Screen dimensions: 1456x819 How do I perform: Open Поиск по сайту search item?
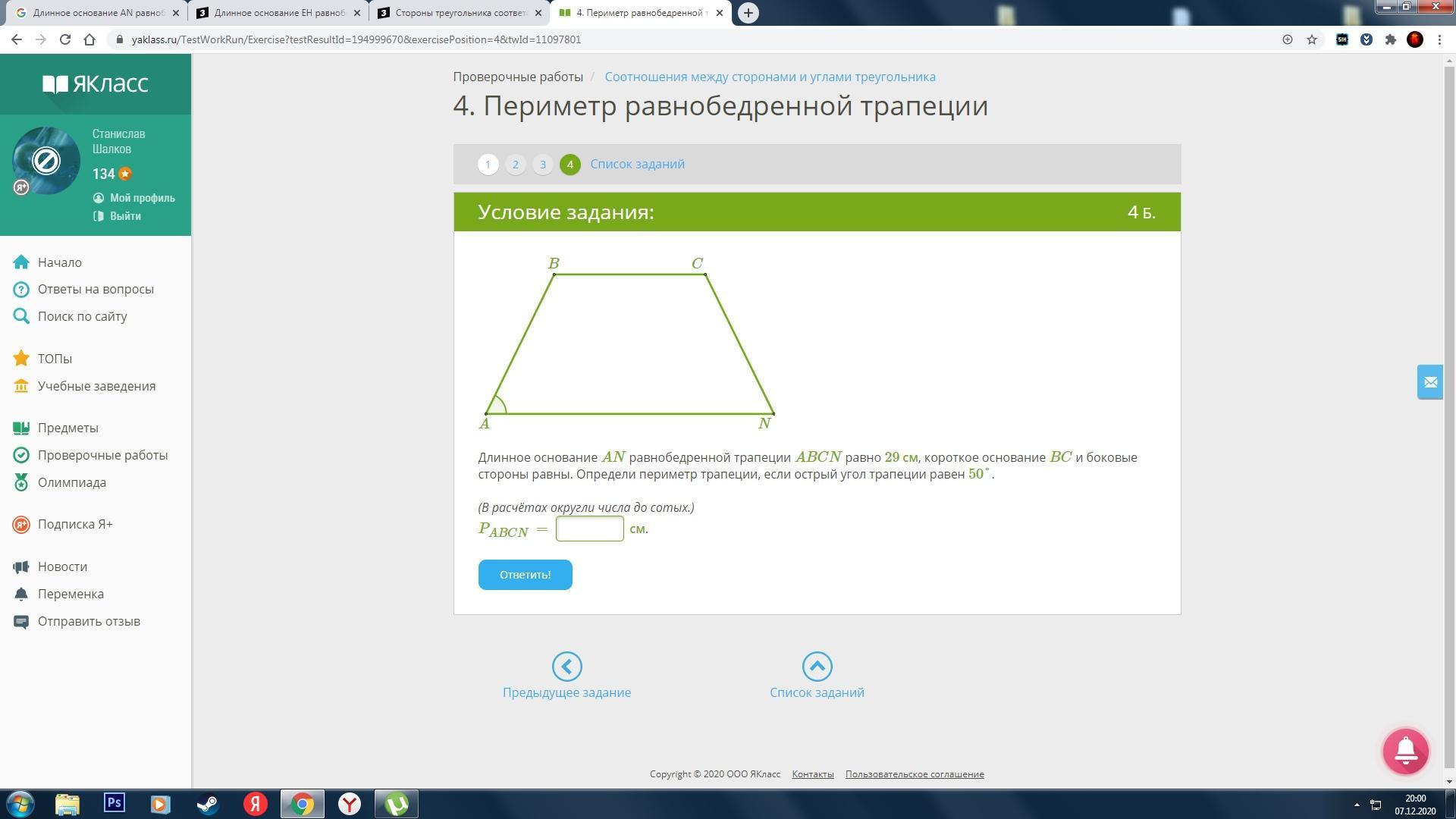(x=82, y=316)
